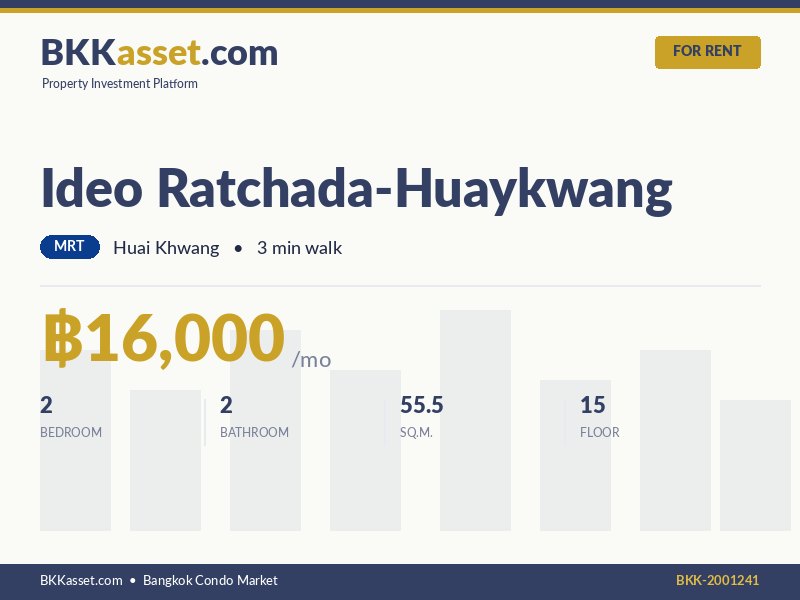Click the BKKasset.com logo in header
This screenshot has width=800, height=600.
pos(159,52)
